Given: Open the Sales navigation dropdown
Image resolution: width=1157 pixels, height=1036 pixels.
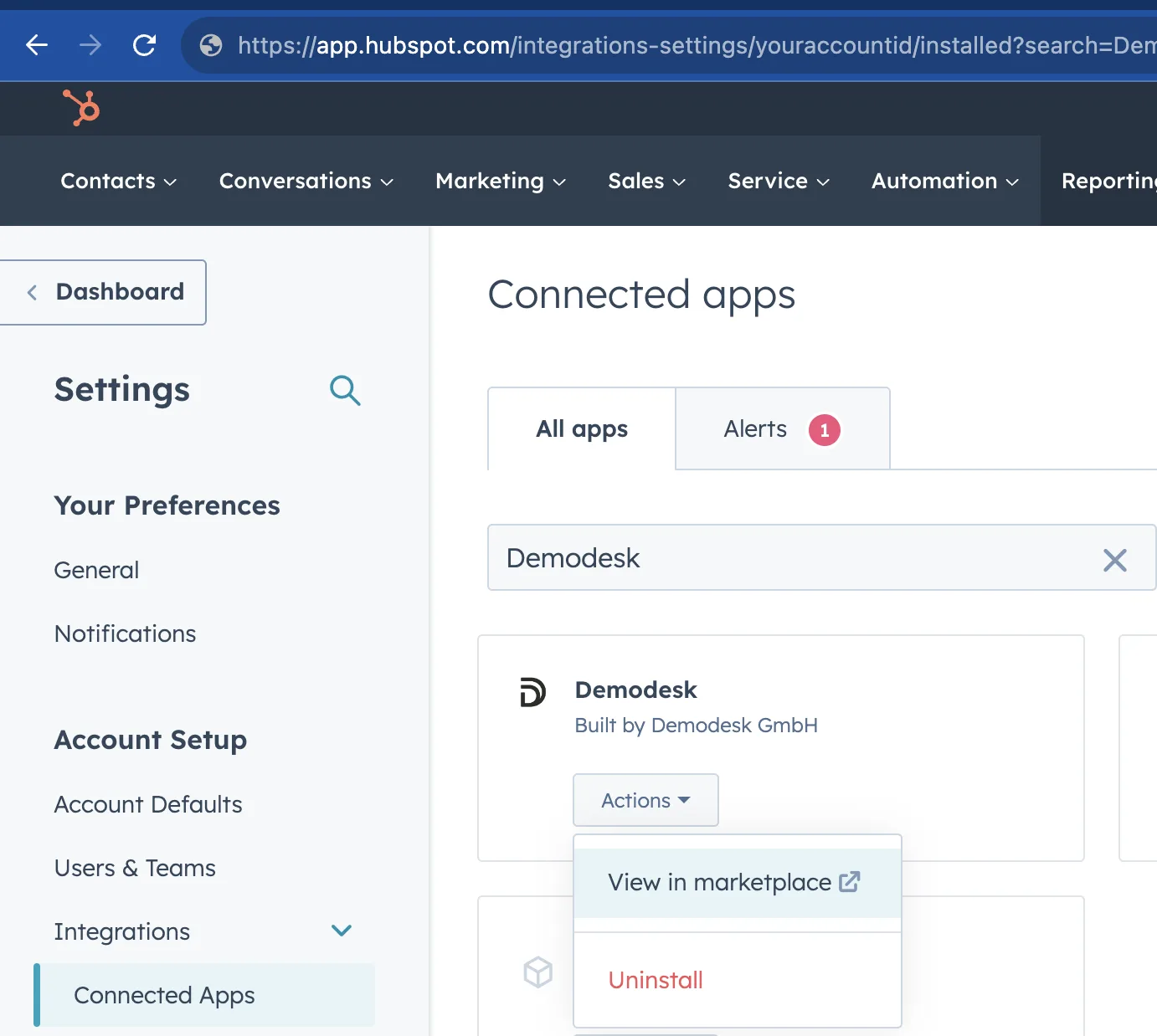Looking at the screenshot, I should point(646,181).
